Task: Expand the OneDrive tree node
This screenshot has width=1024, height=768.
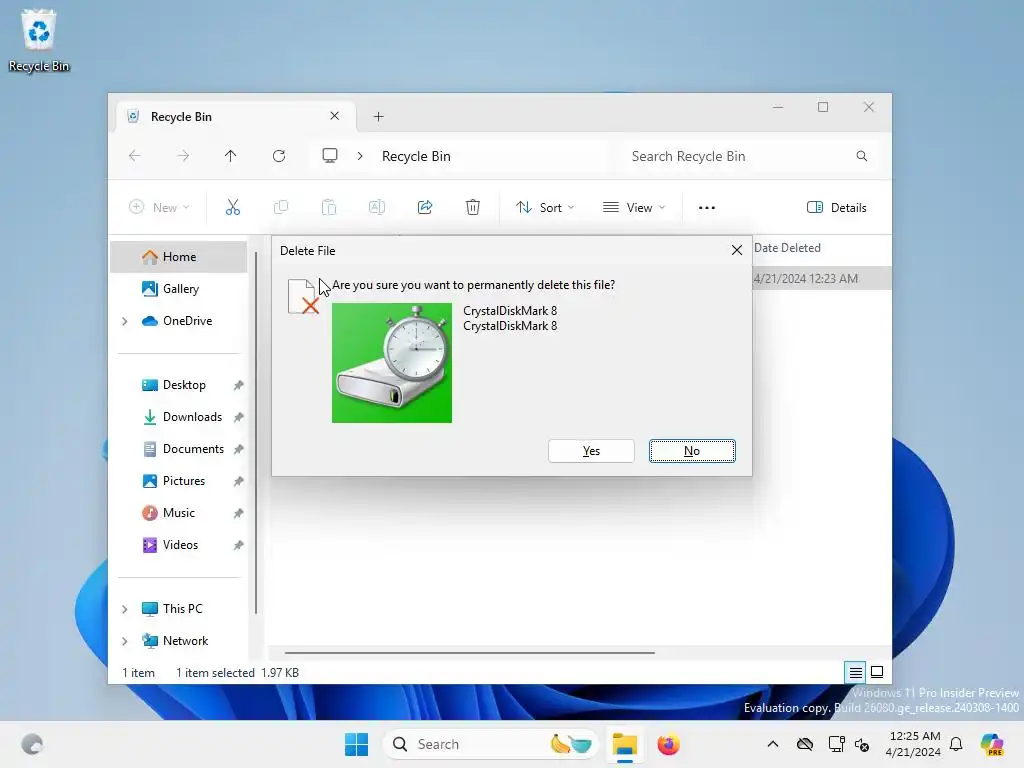Action: tap(125, 321)
